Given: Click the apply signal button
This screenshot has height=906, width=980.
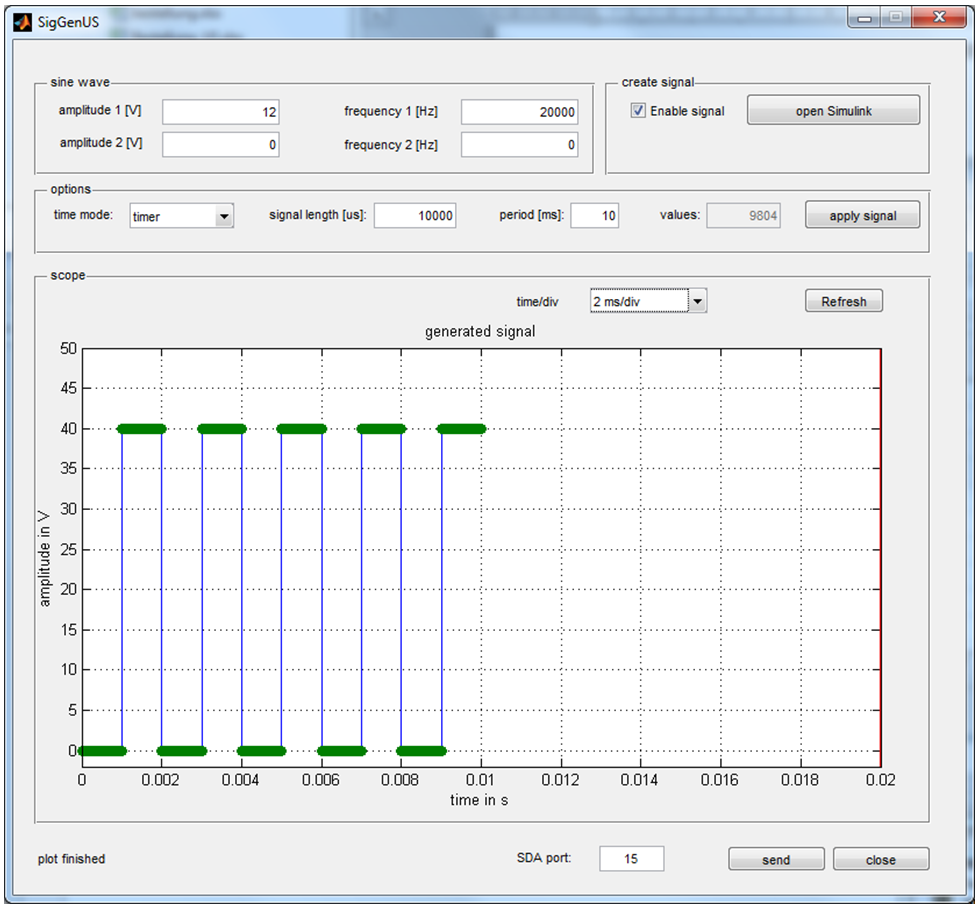Looking at the screenshot, I should pos(862,216).
